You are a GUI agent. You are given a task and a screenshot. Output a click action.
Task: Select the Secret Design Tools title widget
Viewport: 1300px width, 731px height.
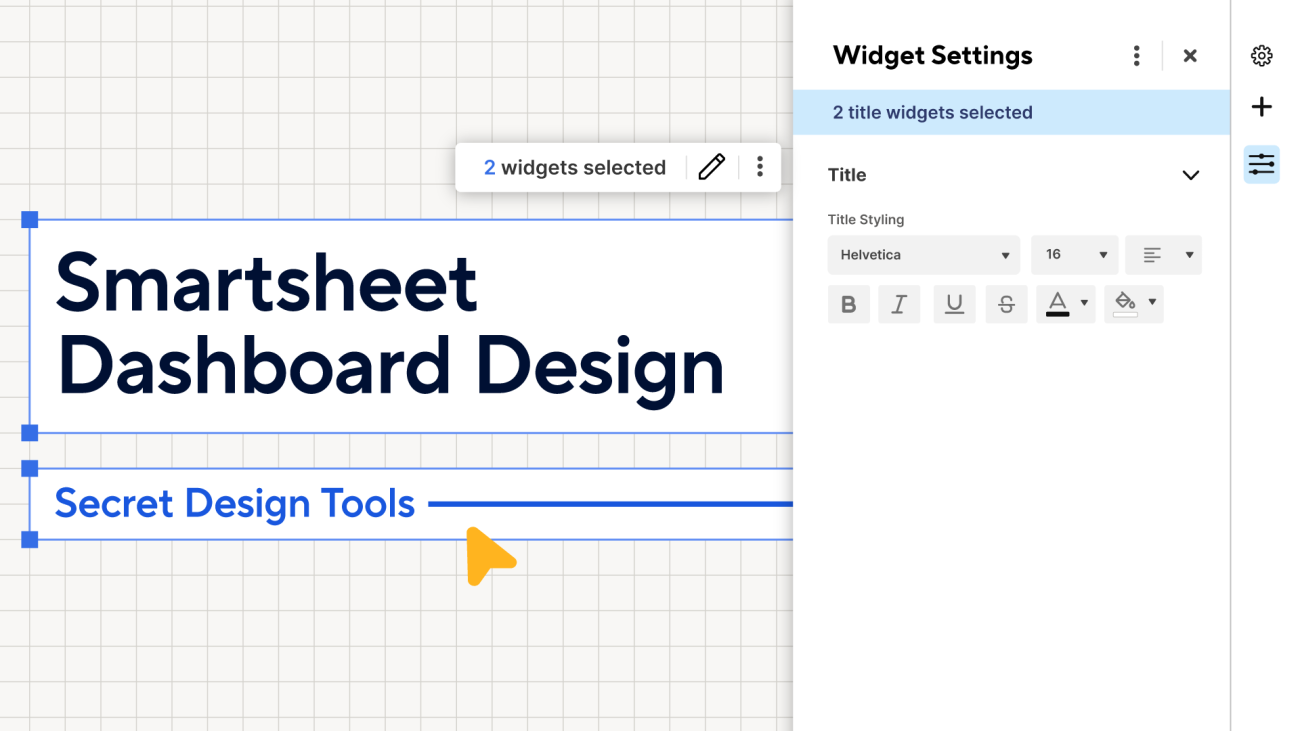click(235, 503)
